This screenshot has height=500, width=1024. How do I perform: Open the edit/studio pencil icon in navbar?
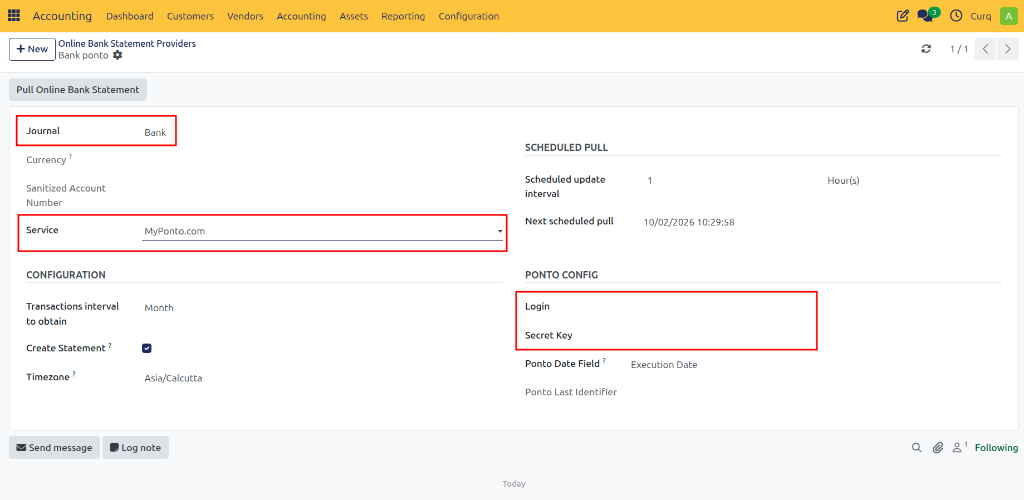pos(903,16)
